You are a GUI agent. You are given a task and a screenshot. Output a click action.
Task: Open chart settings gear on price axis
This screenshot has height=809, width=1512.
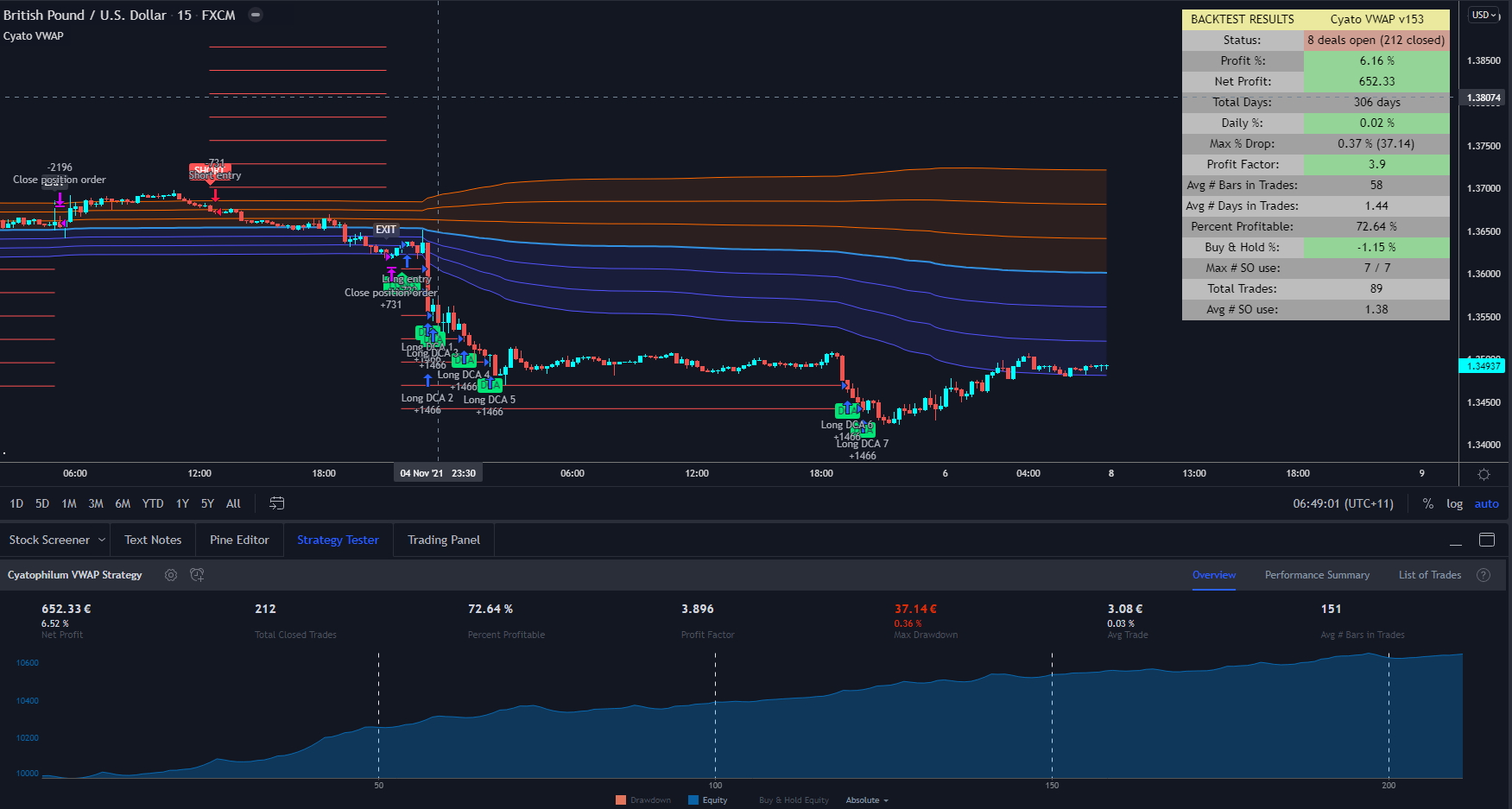click(x=1484, y=474)
